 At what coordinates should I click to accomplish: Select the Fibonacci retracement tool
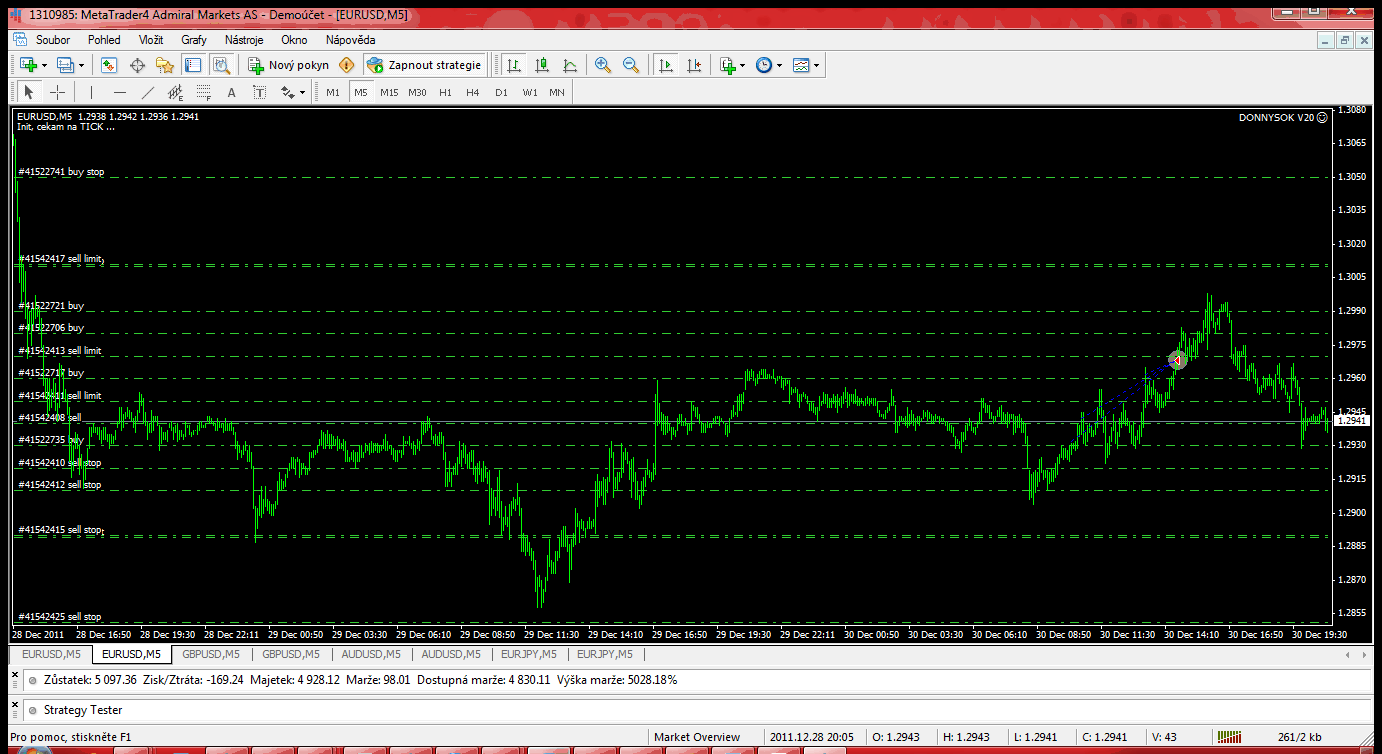204,93
